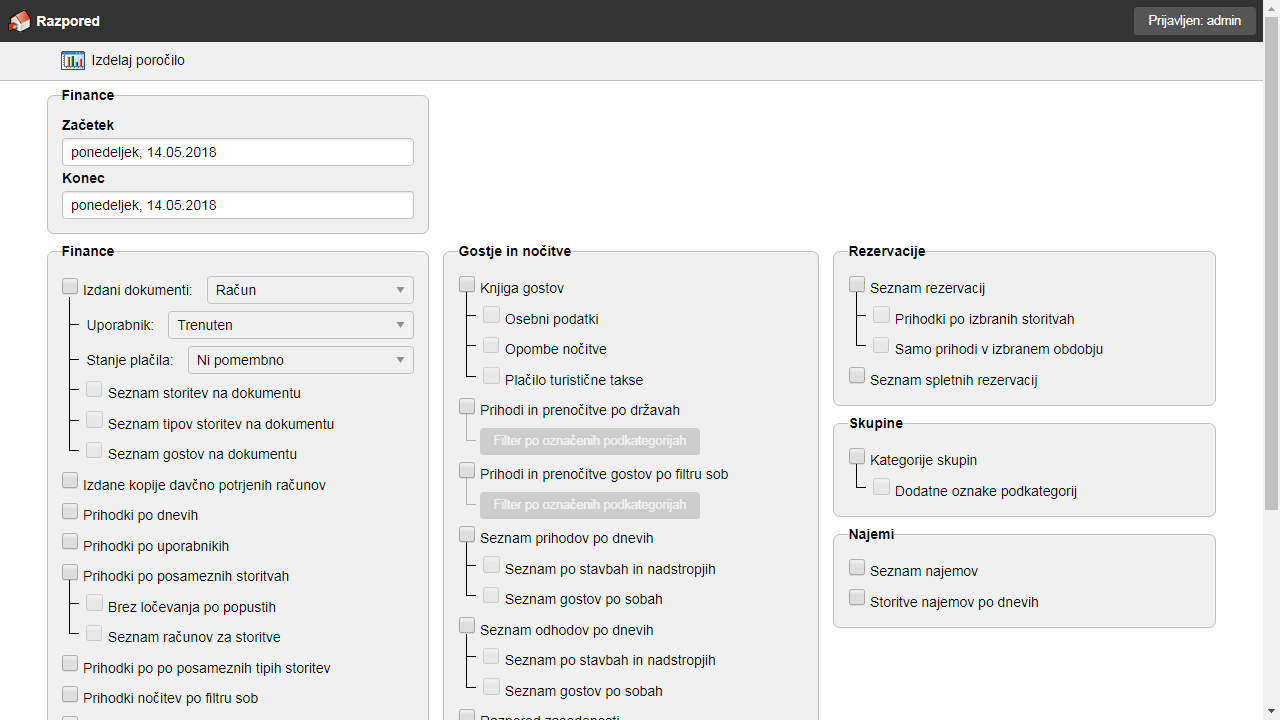Open the Stanje plačila dropdown
Screen dimensions: 1280x720
(300, 360)
